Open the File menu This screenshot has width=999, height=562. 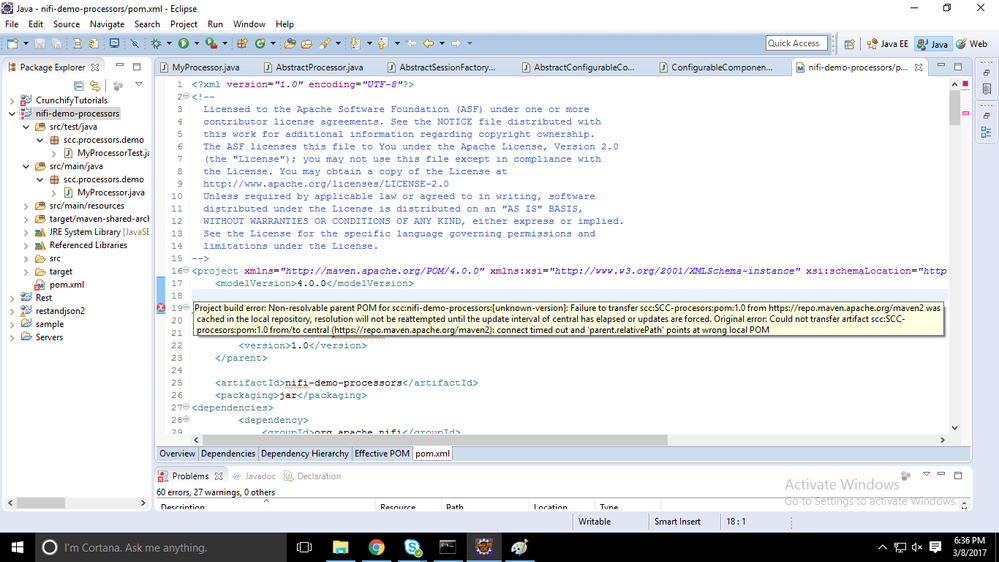click(x=11, y=24)
